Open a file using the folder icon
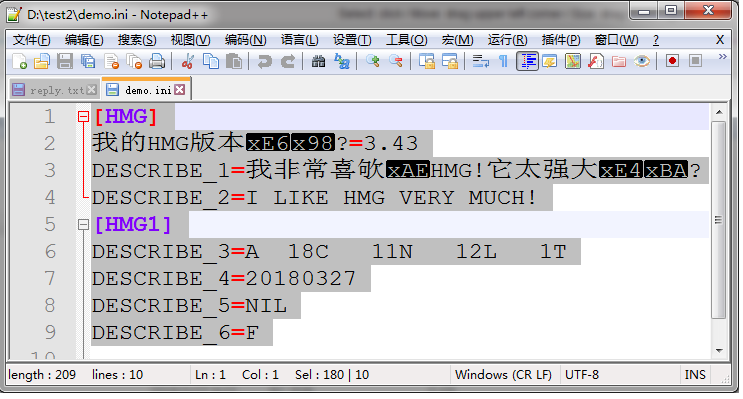 point(42,61)
